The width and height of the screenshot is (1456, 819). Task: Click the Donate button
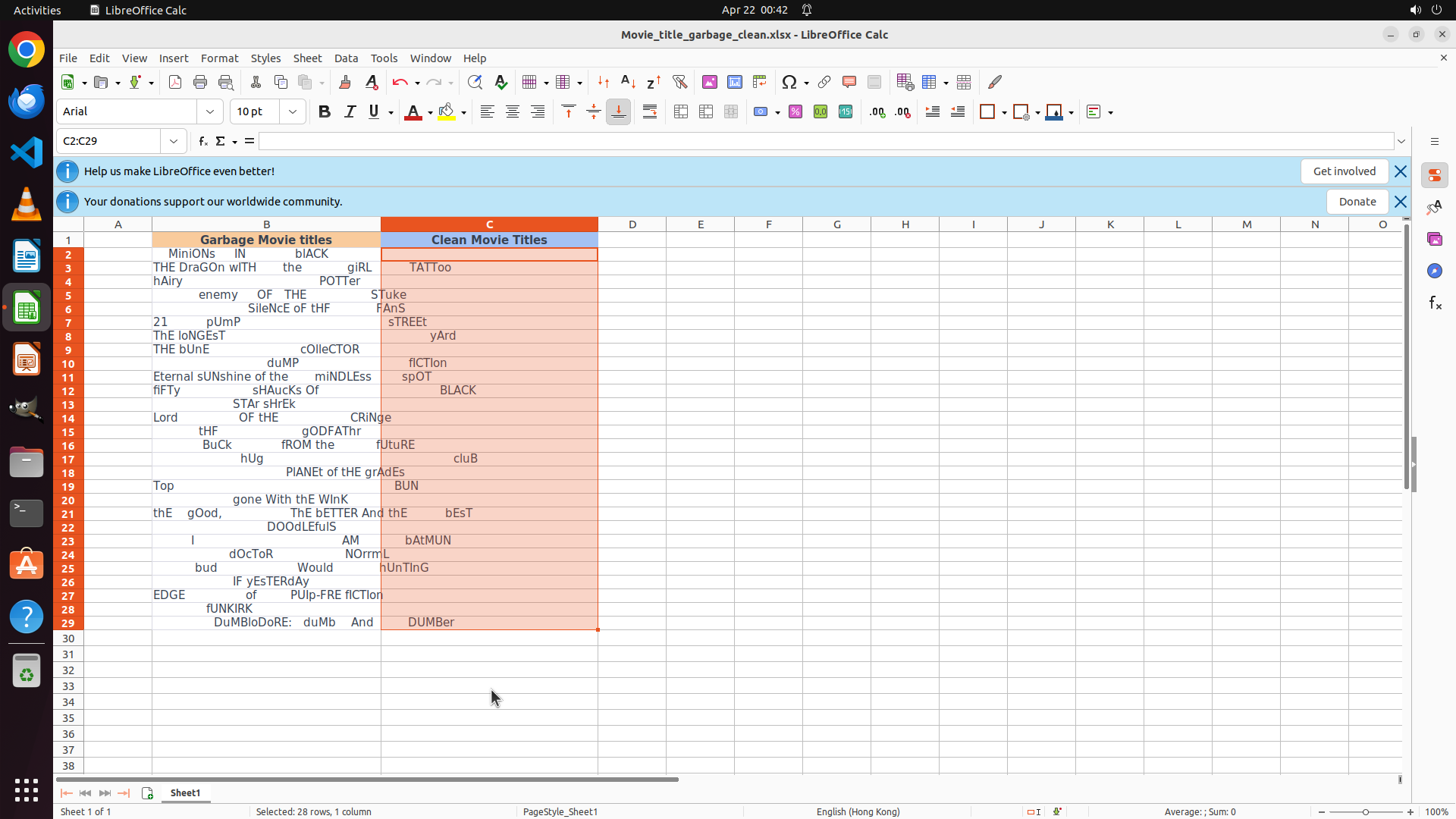(x=1357, y=202)
